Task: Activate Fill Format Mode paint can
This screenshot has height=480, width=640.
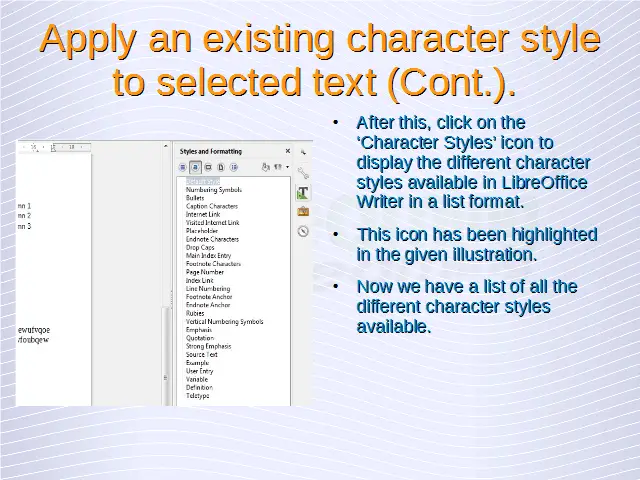Action: (x=266, y=167)
